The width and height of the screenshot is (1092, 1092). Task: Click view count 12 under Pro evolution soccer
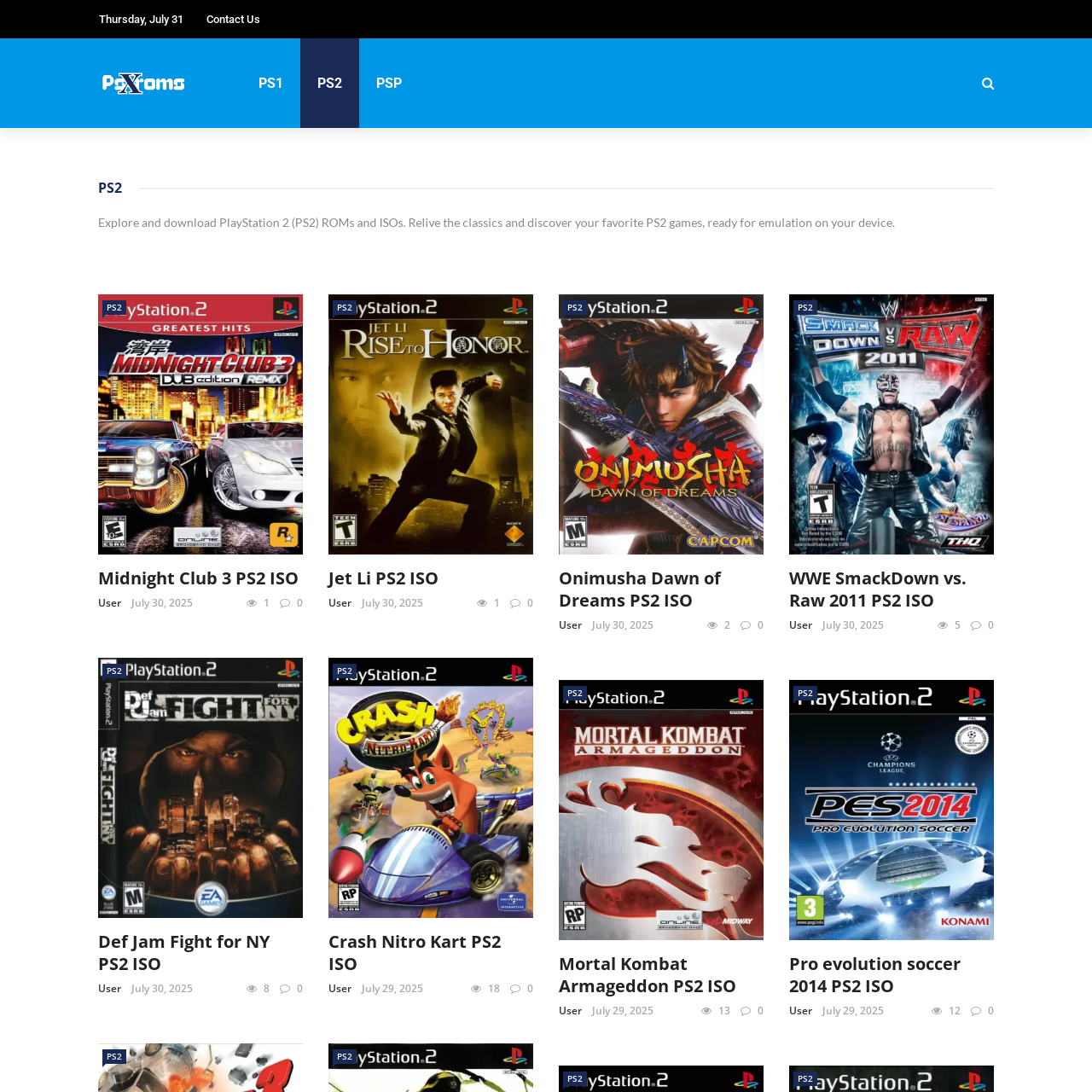click(x=955, y=1011)
